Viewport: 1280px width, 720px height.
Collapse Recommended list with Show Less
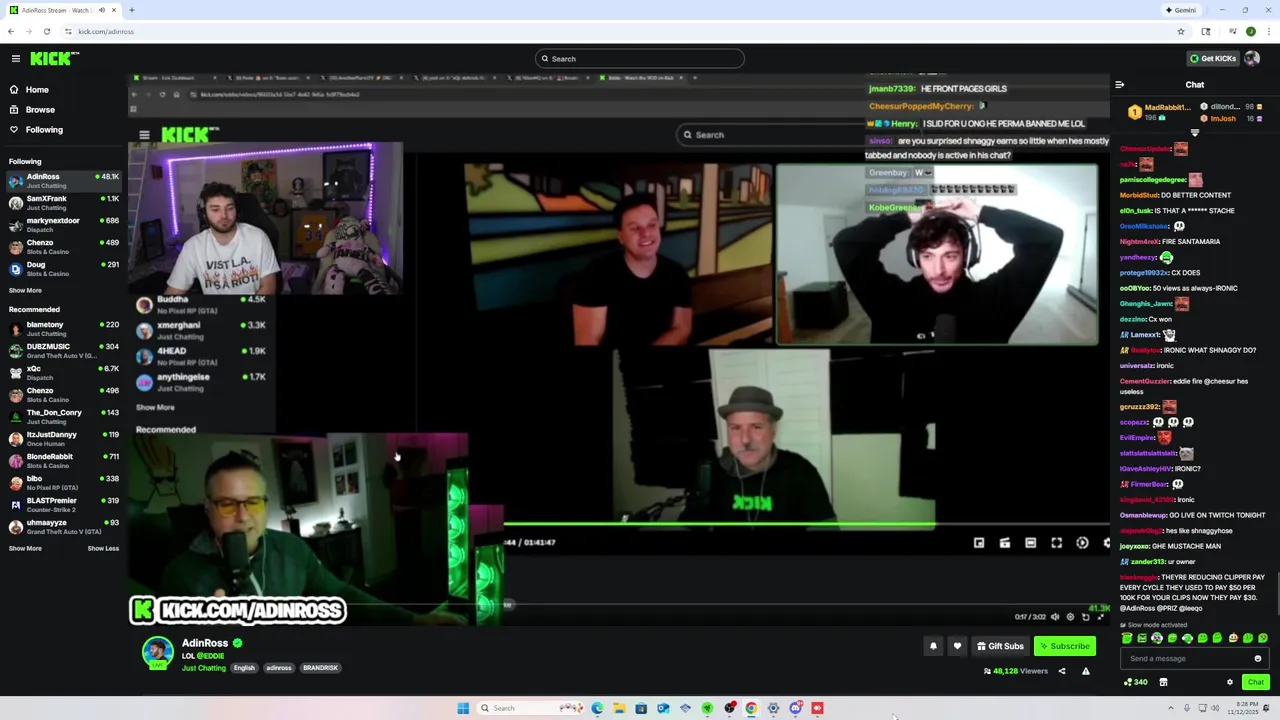tap(103, 549)
